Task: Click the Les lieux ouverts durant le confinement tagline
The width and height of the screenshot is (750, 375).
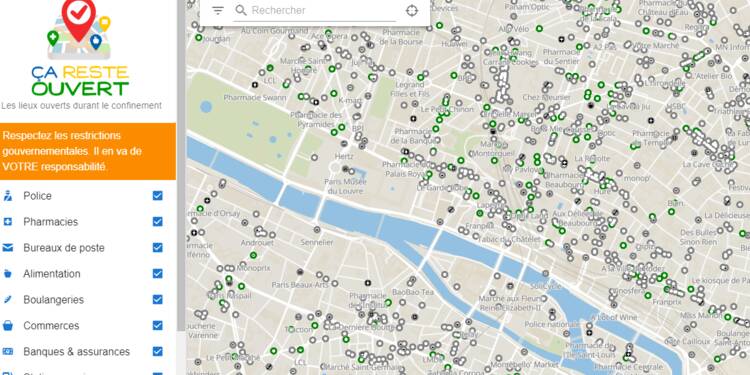Action: coord(81,106)
